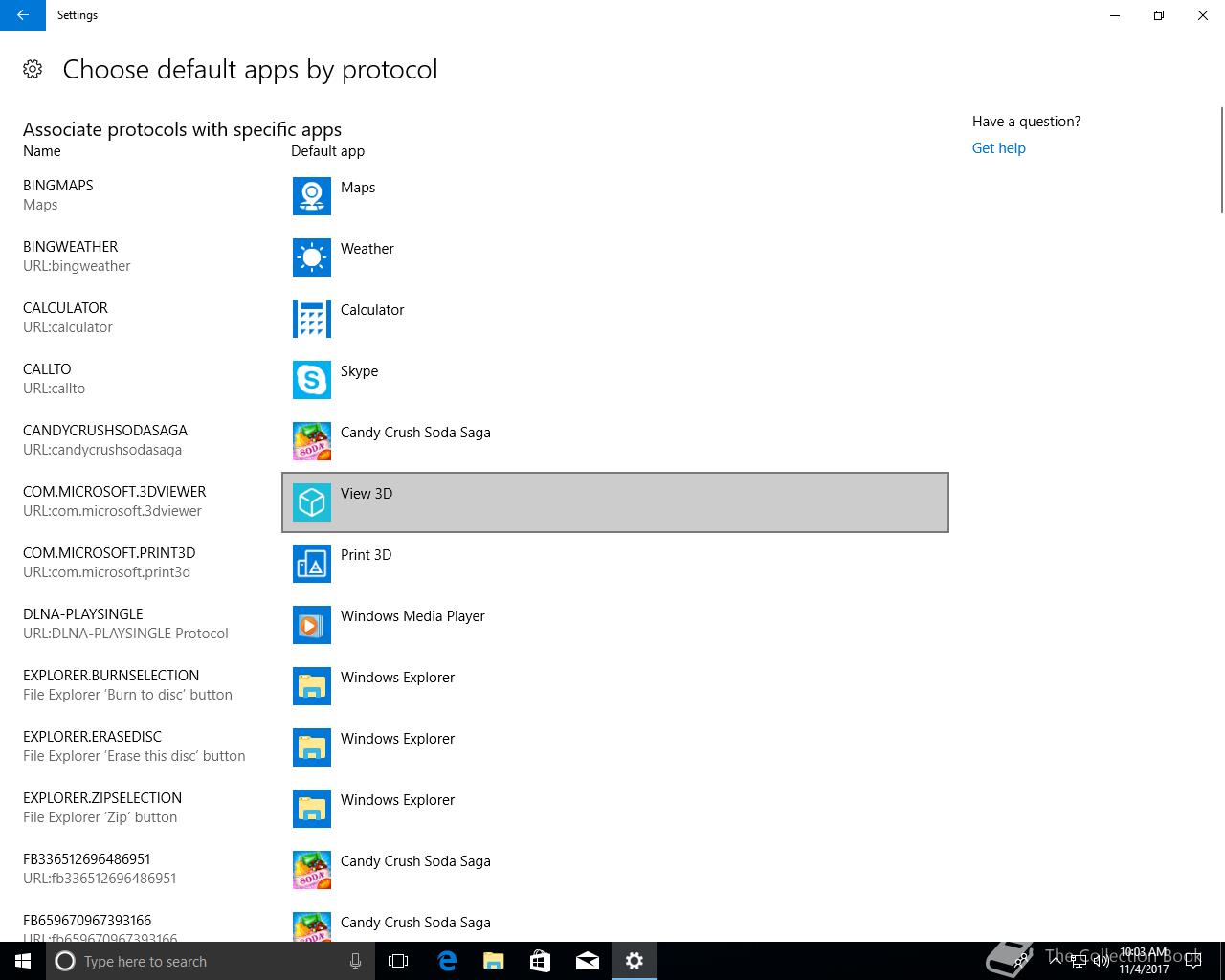Image resolution: width=1225 pixels, height=980 pixels.
Task: Open the Get help link
Action: click(x=998, y=148)
